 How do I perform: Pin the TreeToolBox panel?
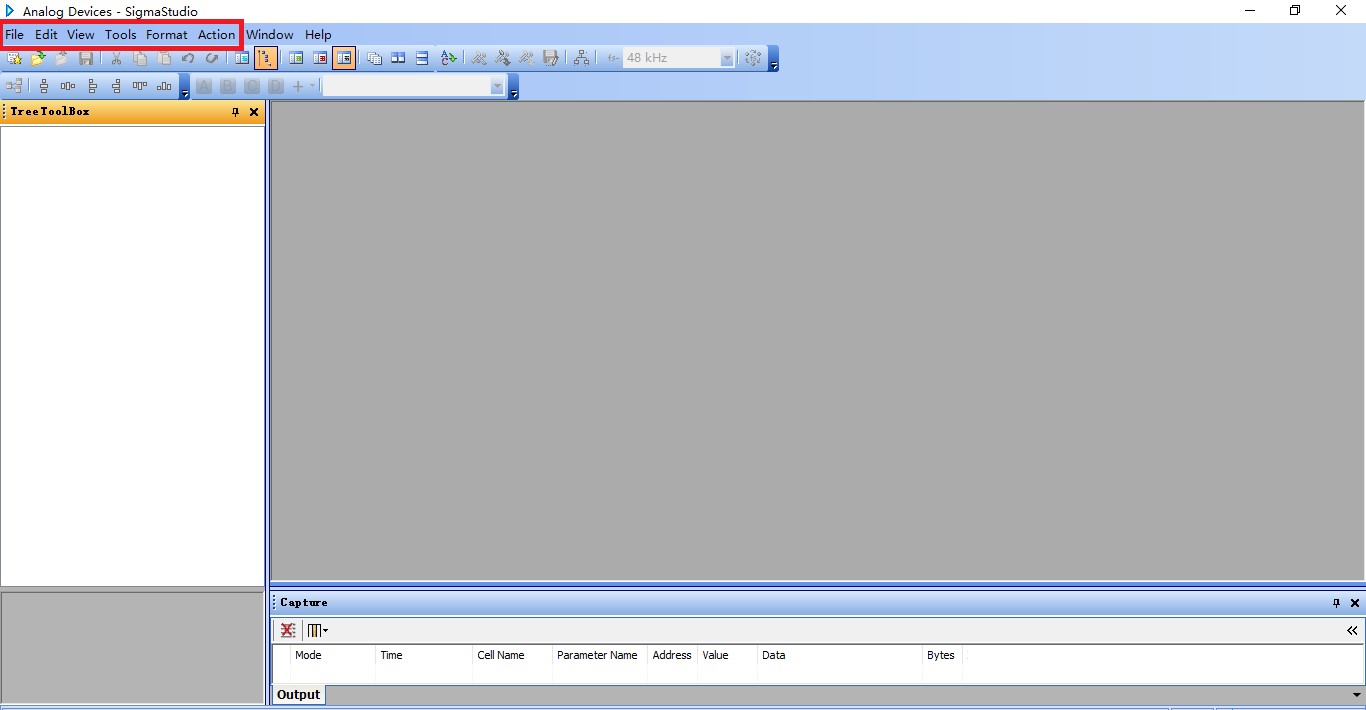(x=236, y=112)
